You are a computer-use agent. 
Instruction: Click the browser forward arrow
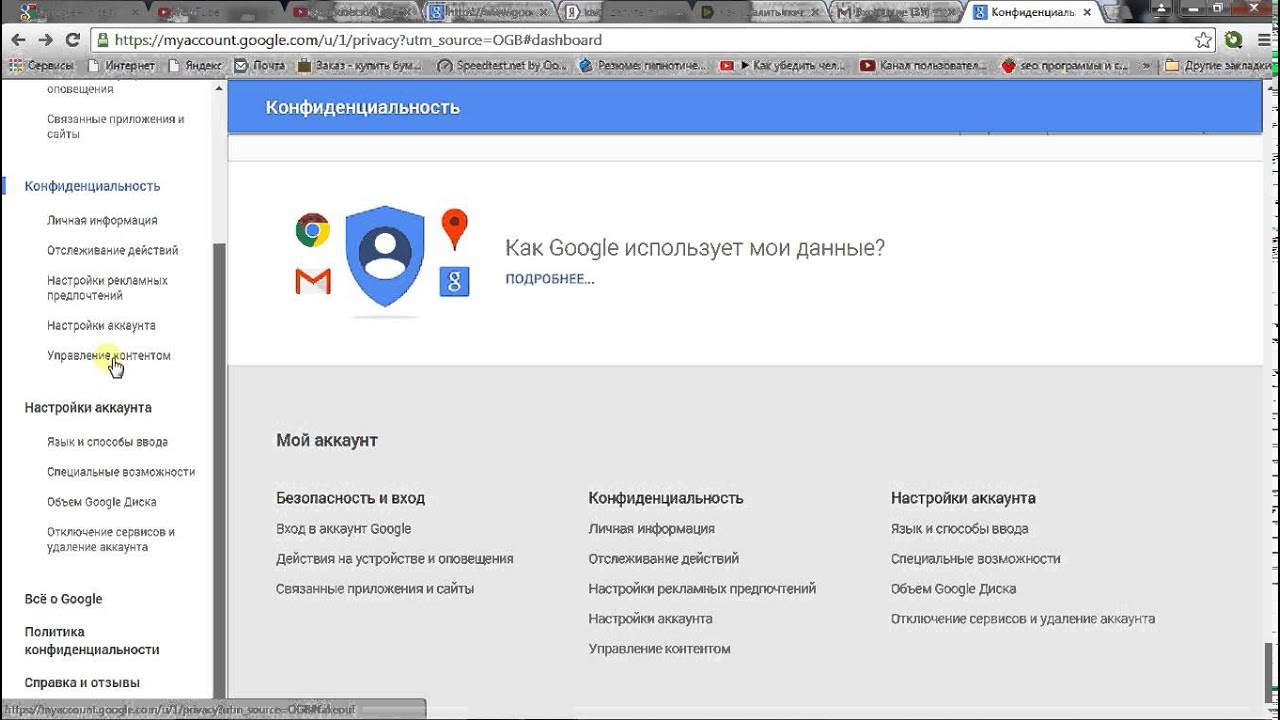(x=45, y=40)
